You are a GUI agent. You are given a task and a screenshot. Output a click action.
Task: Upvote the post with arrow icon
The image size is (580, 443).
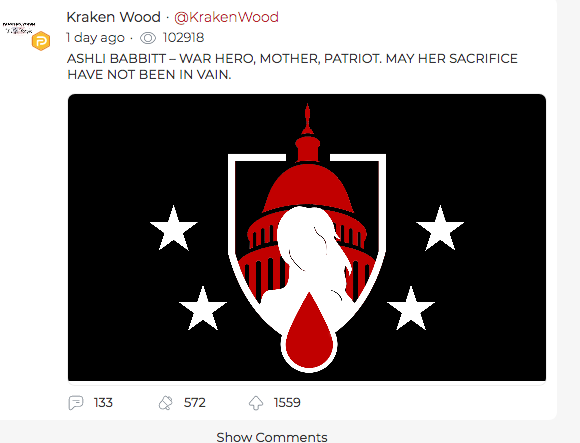point(256,403)
